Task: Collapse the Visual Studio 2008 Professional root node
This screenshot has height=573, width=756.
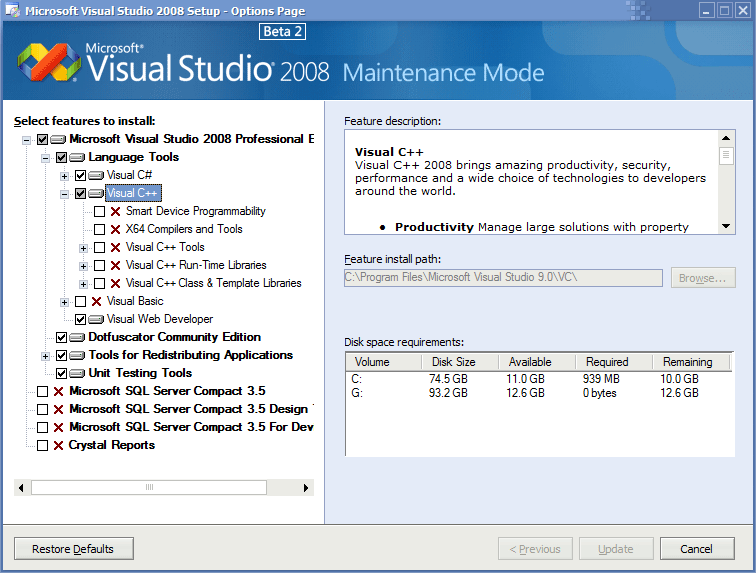Action: click(x=27, y=140)
